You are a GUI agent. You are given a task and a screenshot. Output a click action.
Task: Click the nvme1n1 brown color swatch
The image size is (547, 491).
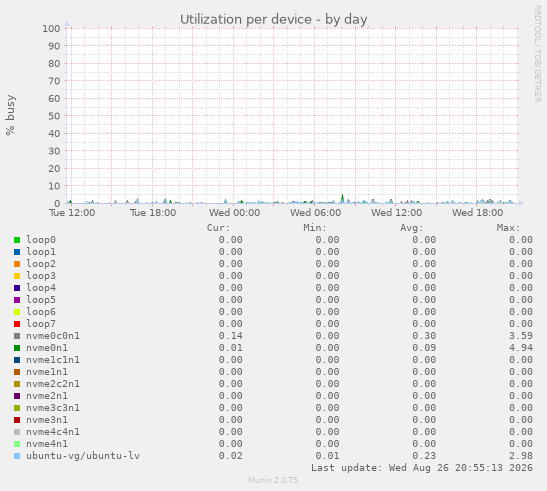coord(17,372)
